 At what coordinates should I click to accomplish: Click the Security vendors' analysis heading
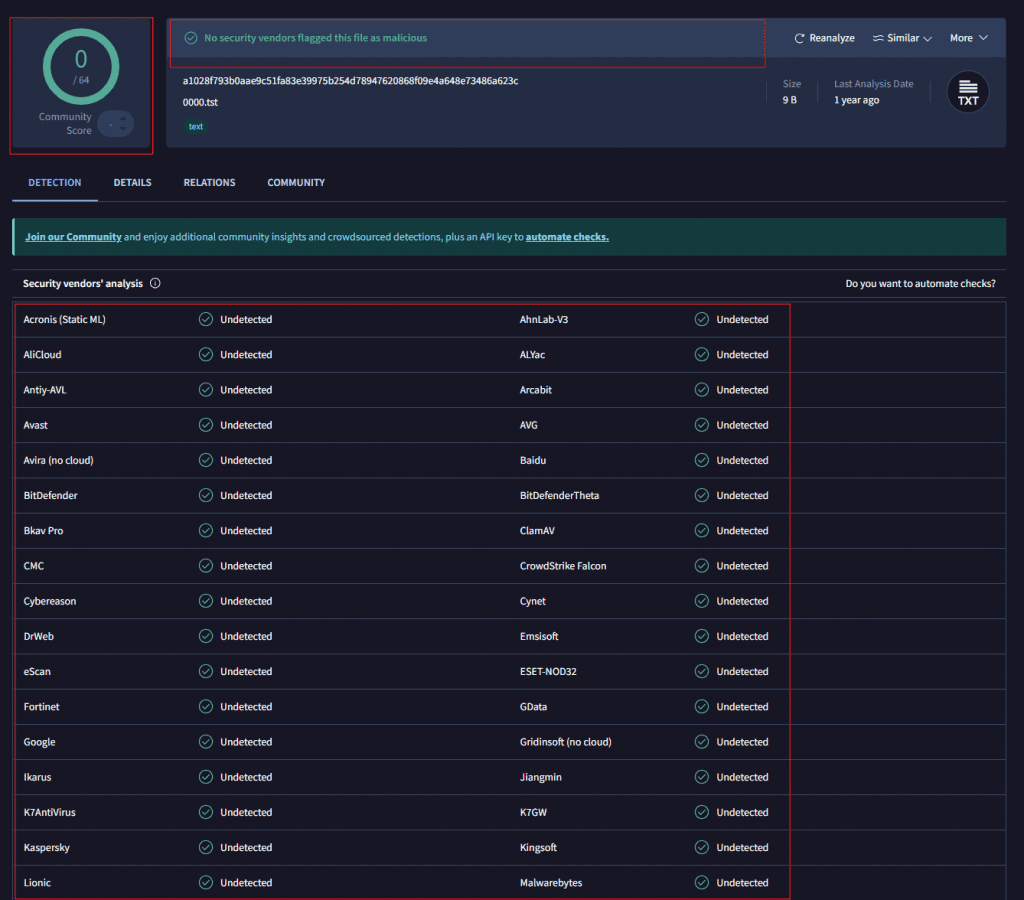[83, 283]
